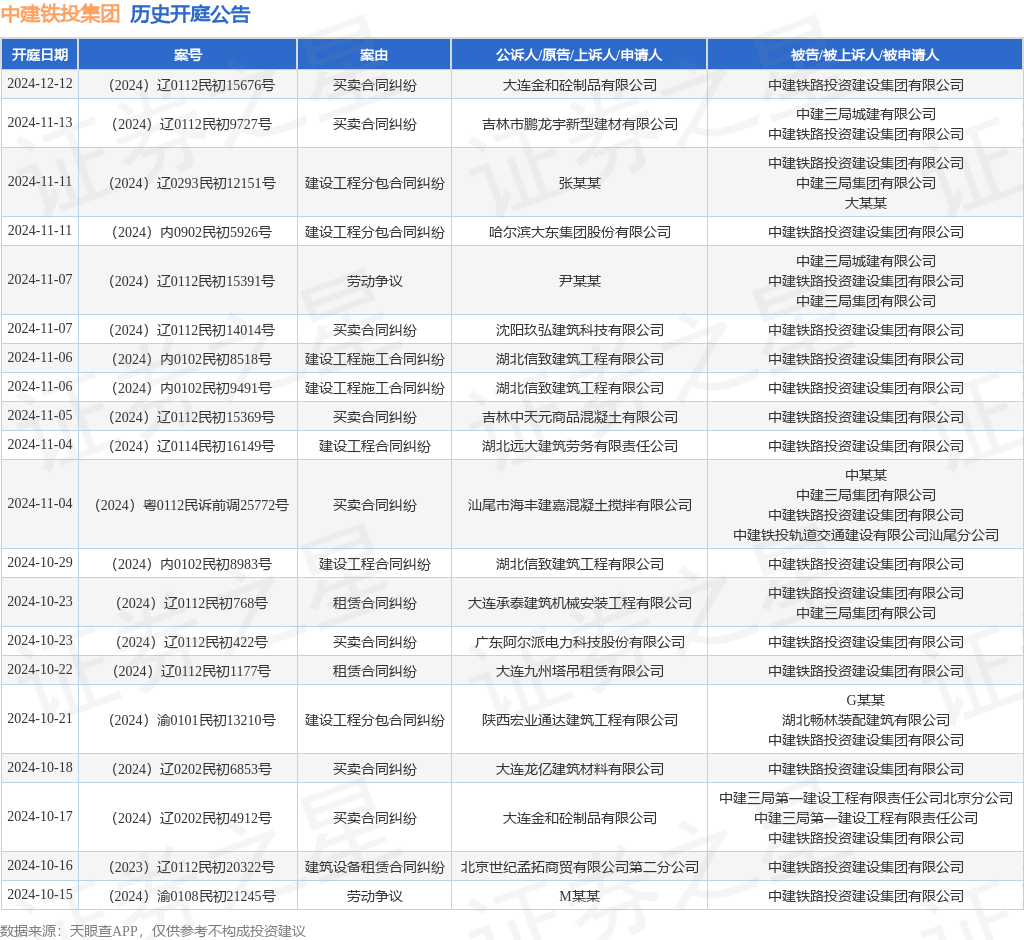Click 建设工程合同纠纷 in the 2024-11-04 row

pos(374,446)
